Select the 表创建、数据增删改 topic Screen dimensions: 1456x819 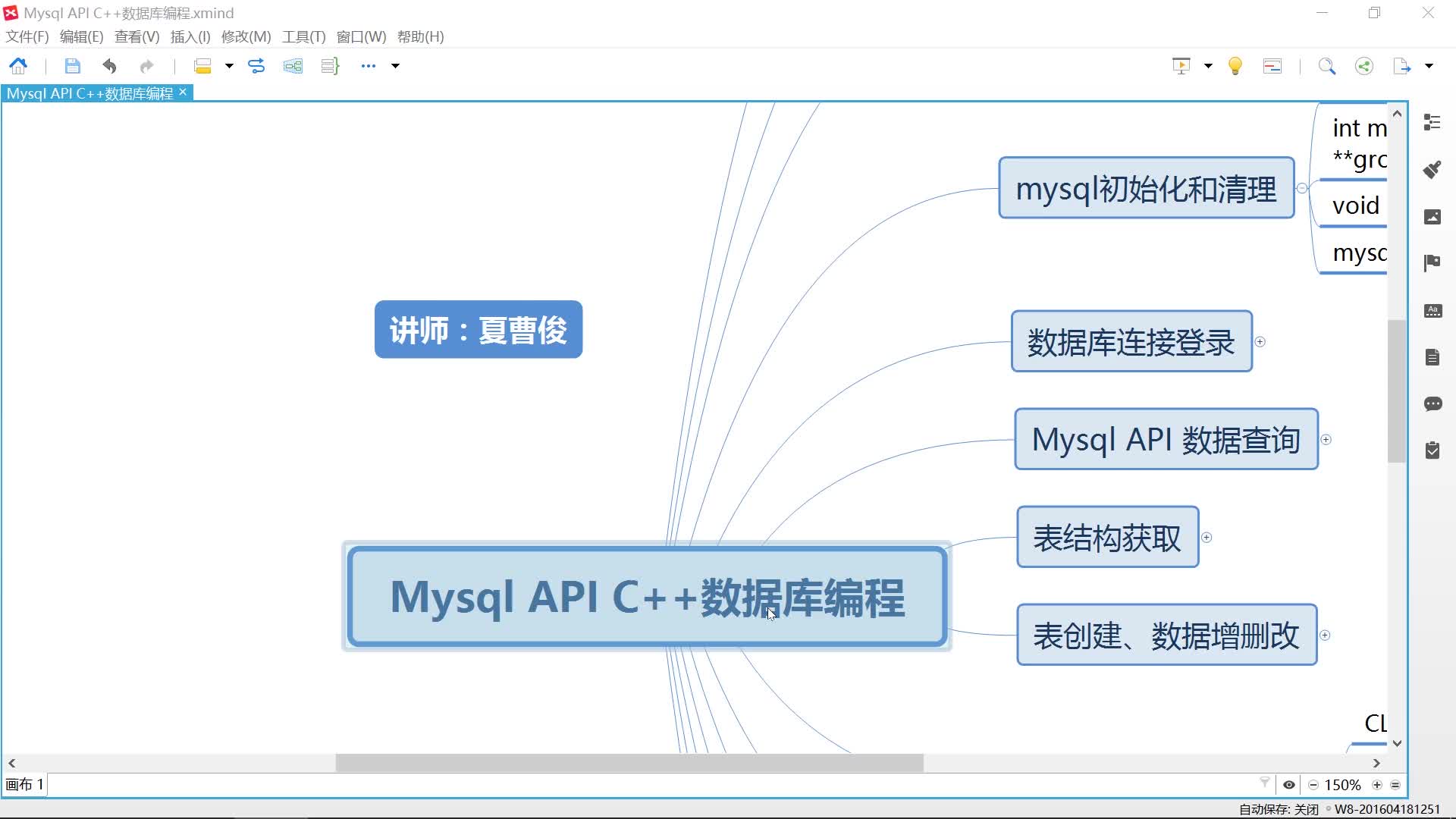(1166, 635)
